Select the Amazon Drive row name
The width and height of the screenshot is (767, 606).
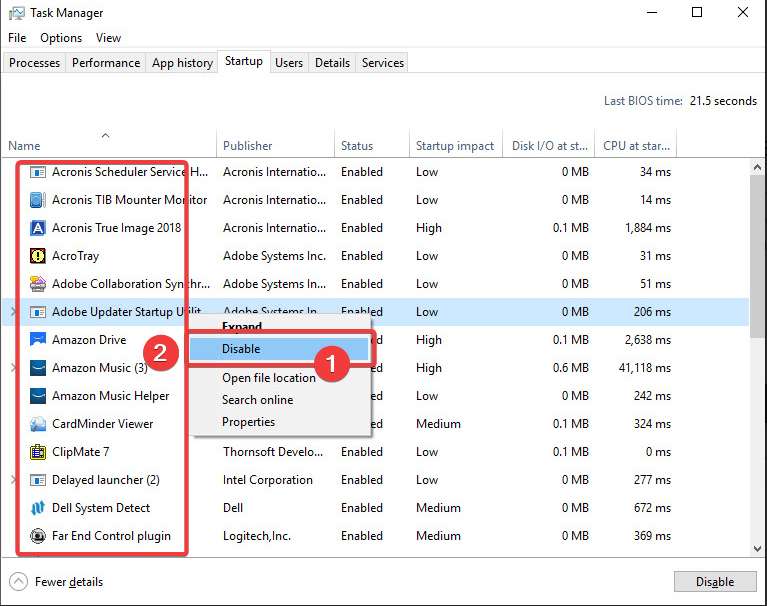tap(89, 339)
